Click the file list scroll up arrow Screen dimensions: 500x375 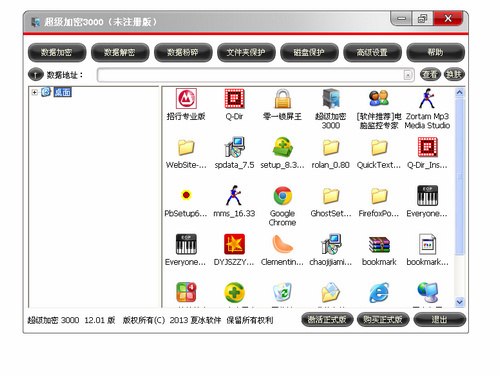[460, 92]
